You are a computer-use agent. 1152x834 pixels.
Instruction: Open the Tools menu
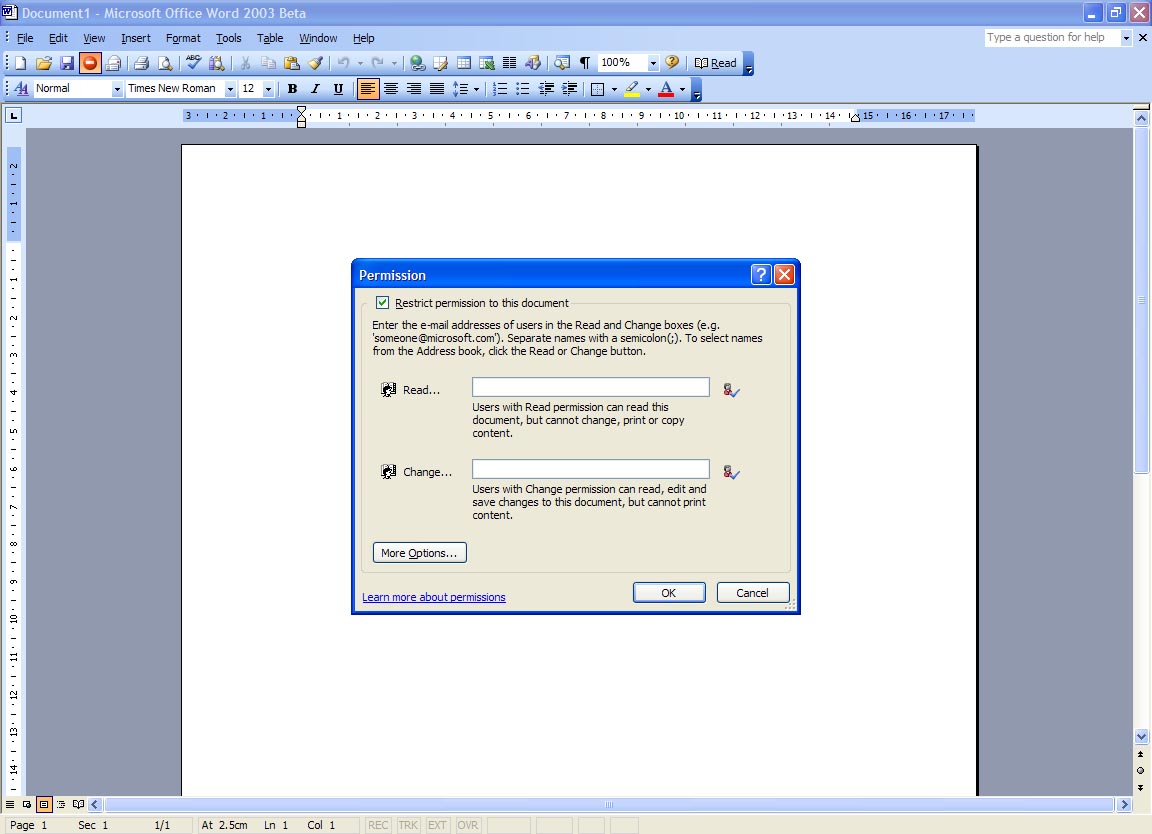228,38
